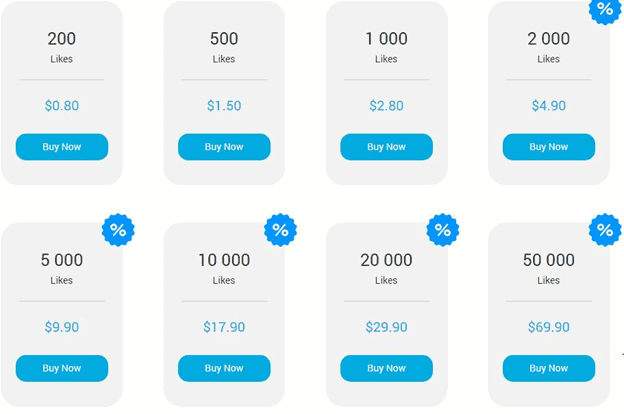
Task: Click the discount badge on 2 000 Likes card
Action: (605, 9)
